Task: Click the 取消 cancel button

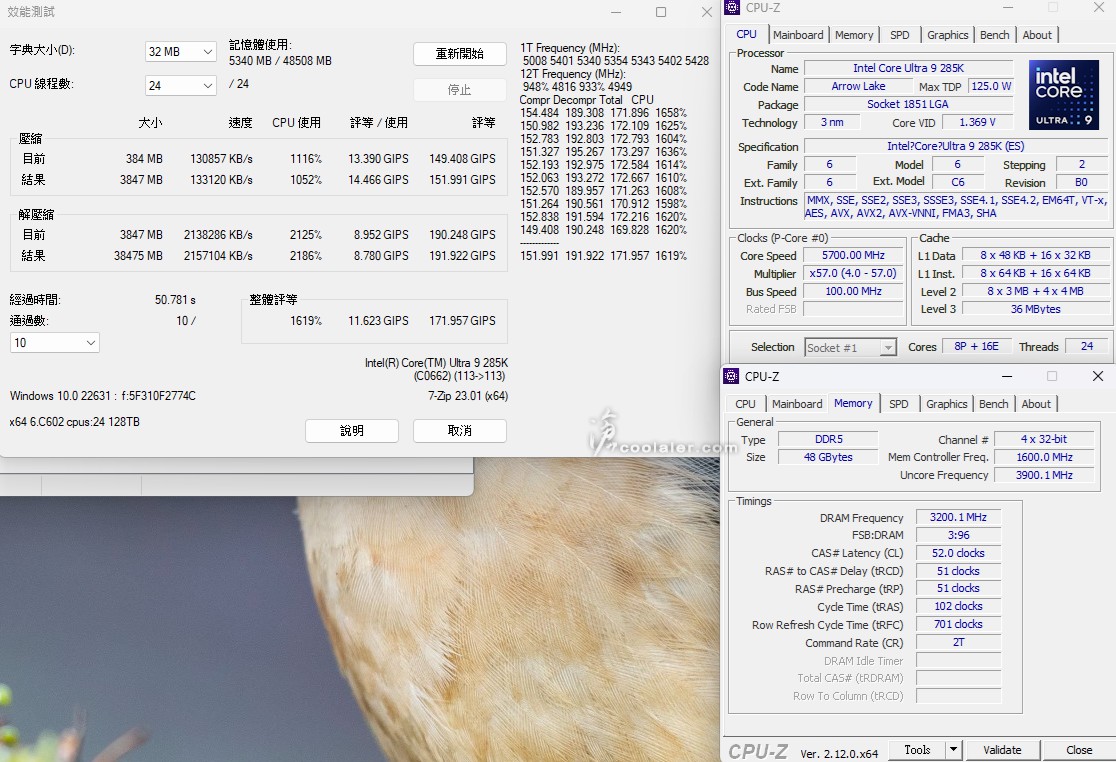Action: pos(460,430)
